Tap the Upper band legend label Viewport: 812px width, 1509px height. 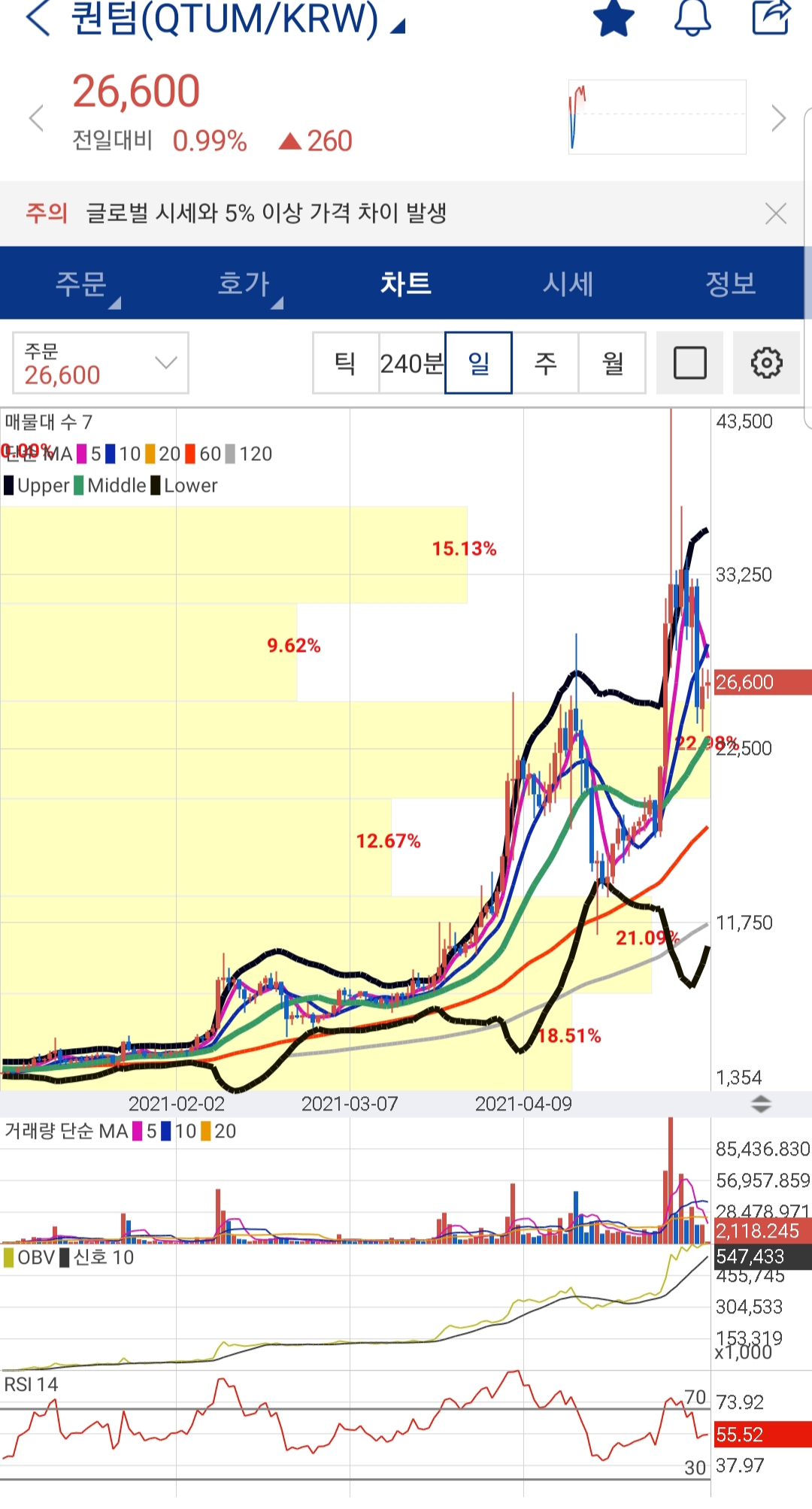point(37,486)
